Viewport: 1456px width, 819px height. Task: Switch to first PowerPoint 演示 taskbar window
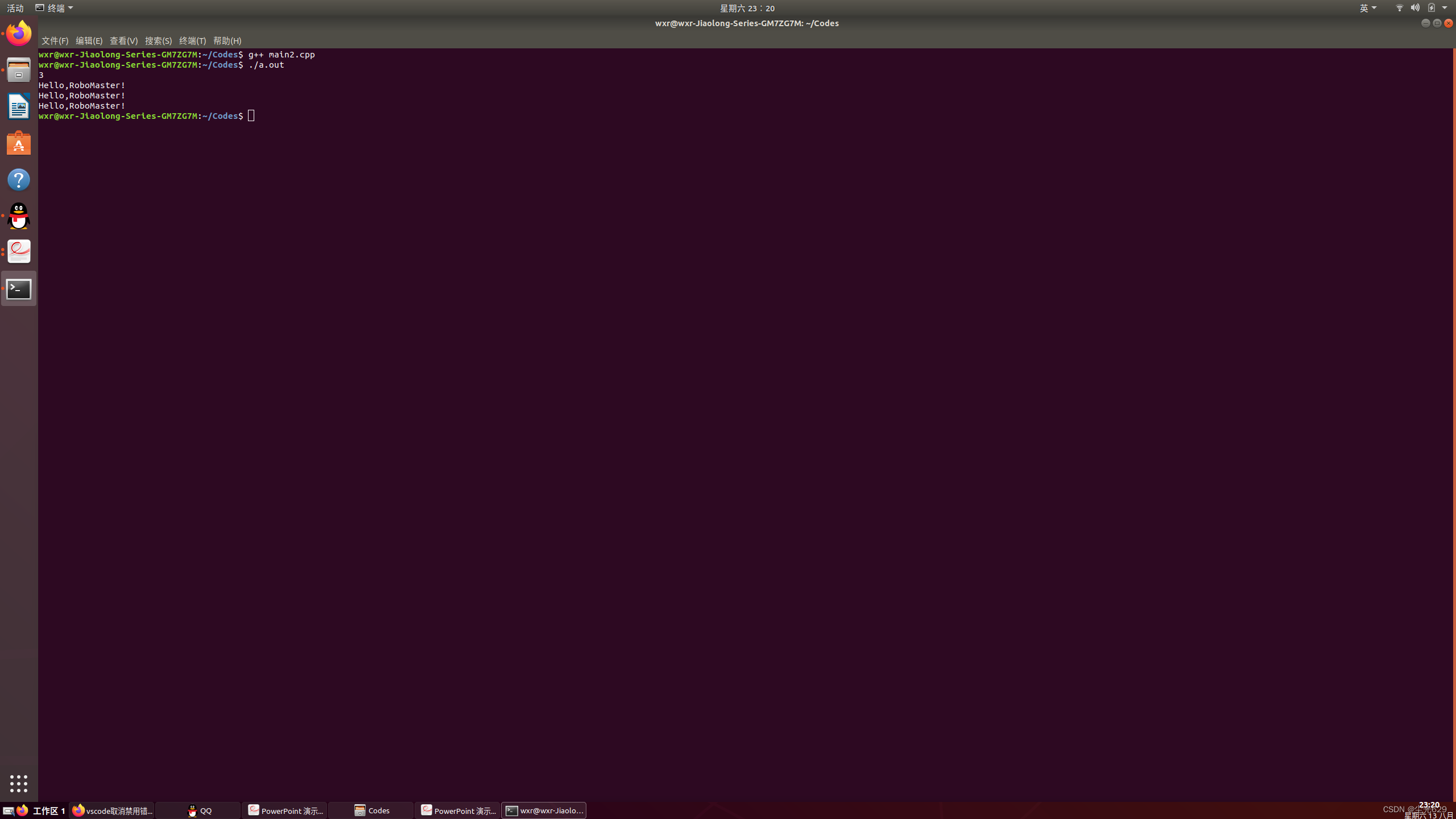[x=285, y=810]
